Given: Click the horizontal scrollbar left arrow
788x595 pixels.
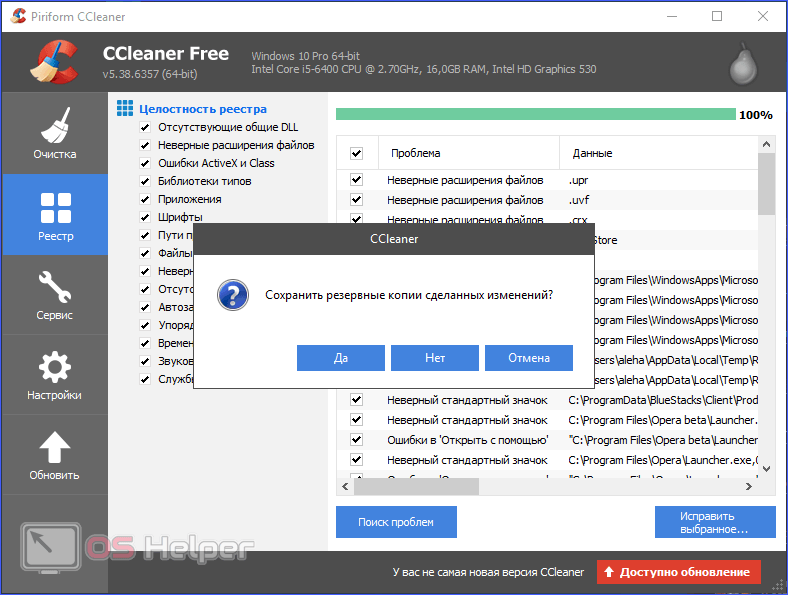Looking at the screenshot, I should [x=345, y=486].
